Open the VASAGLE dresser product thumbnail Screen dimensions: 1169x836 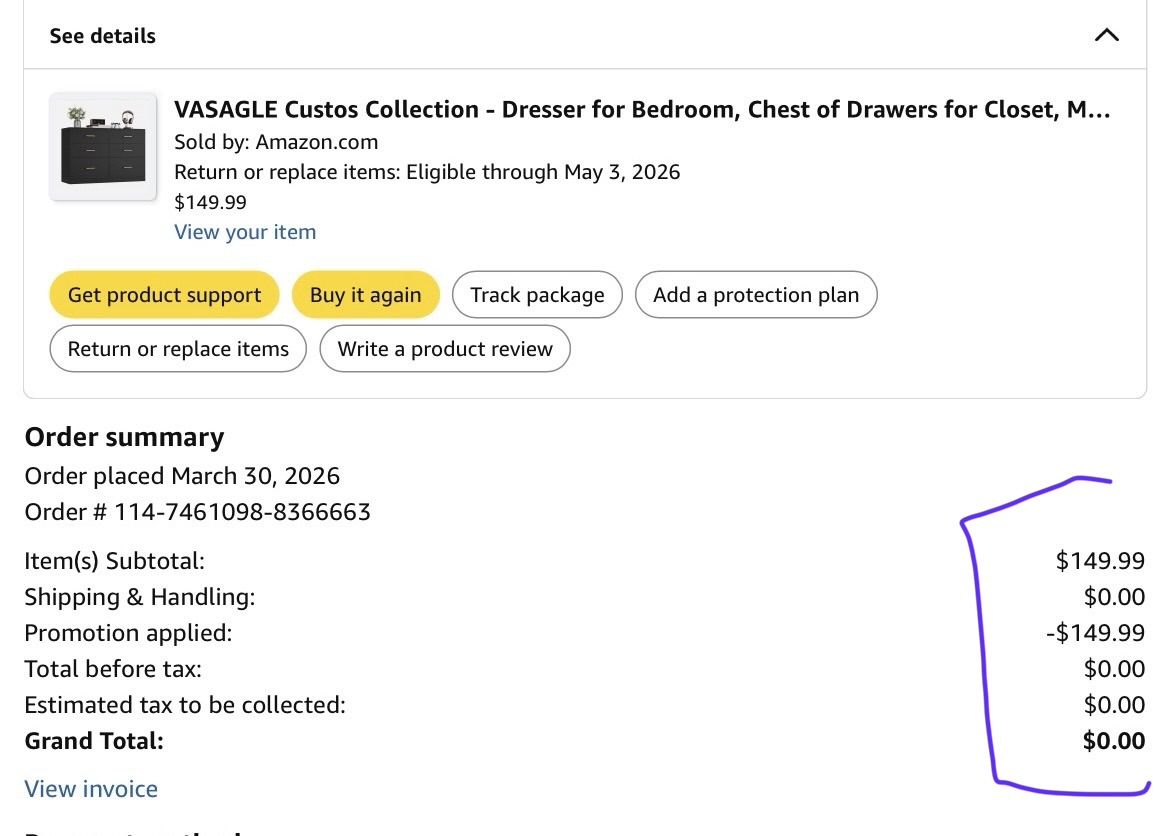(103, 147)
